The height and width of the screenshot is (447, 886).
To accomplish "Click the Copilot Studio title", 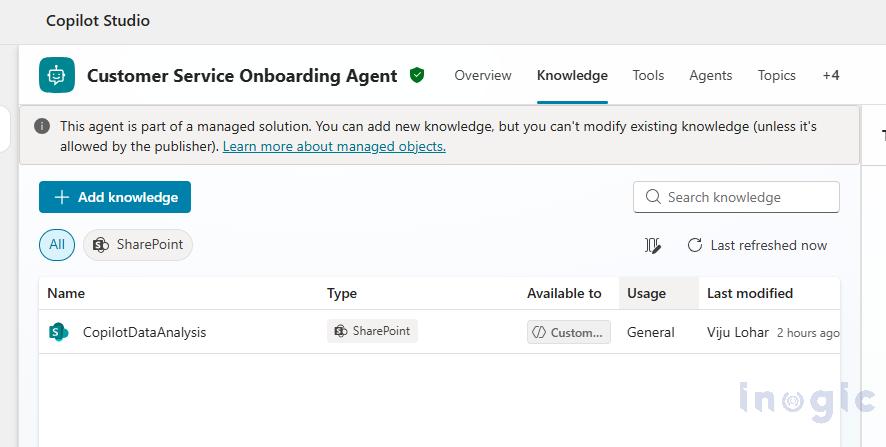I will click(98, 21).
